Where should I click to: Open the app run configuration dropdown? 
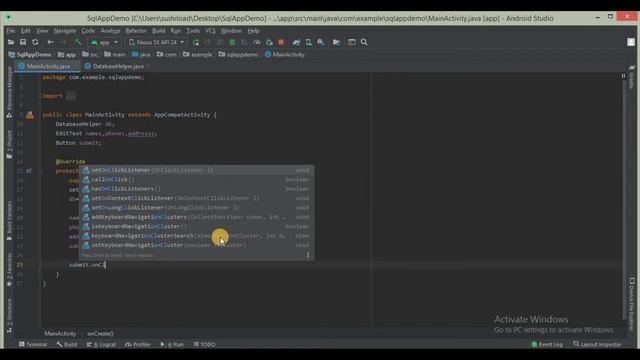point(104,42)
